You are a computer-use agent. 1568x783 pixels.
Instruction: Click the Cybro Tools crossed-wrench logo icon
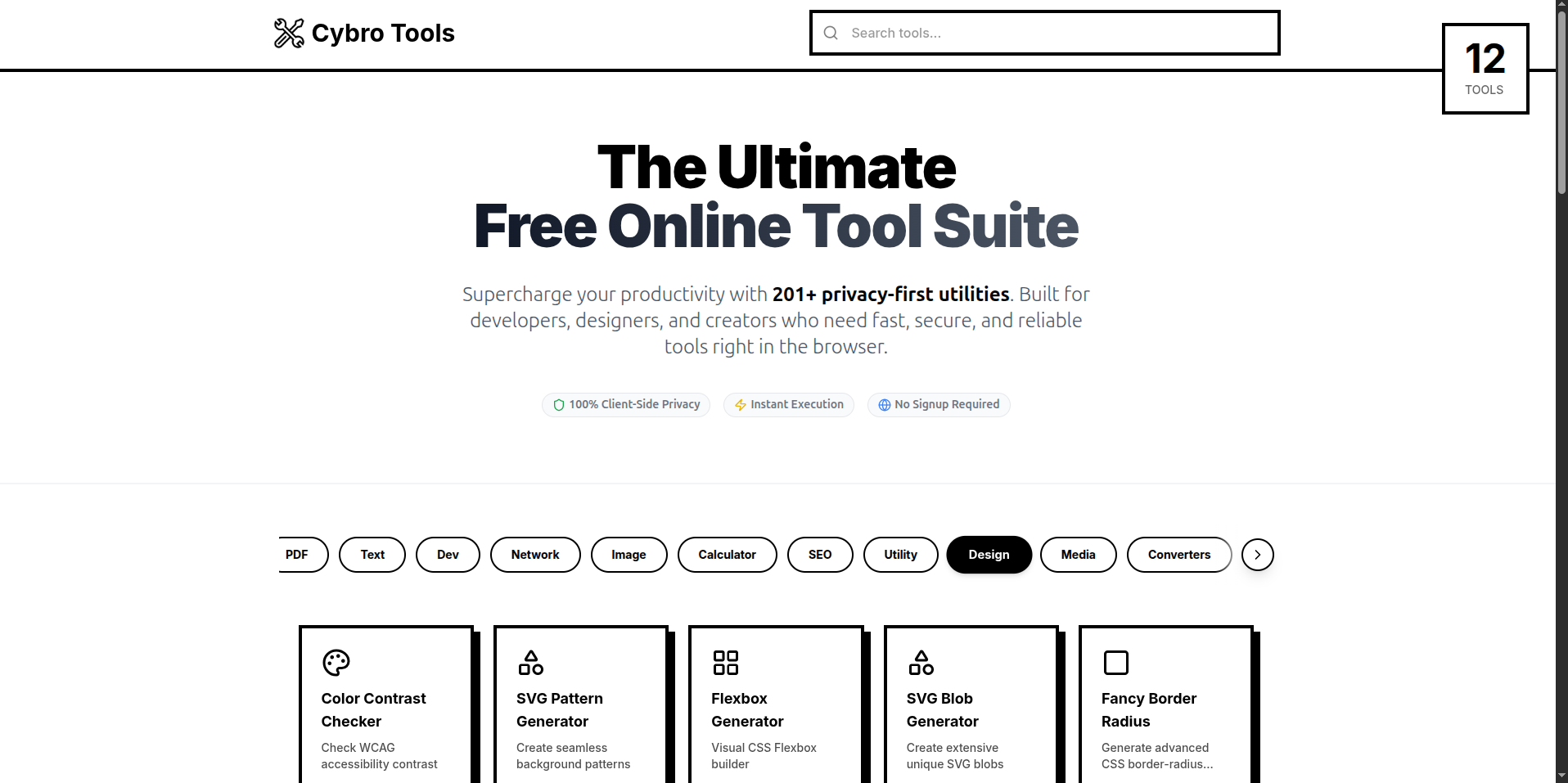(288, 33)
